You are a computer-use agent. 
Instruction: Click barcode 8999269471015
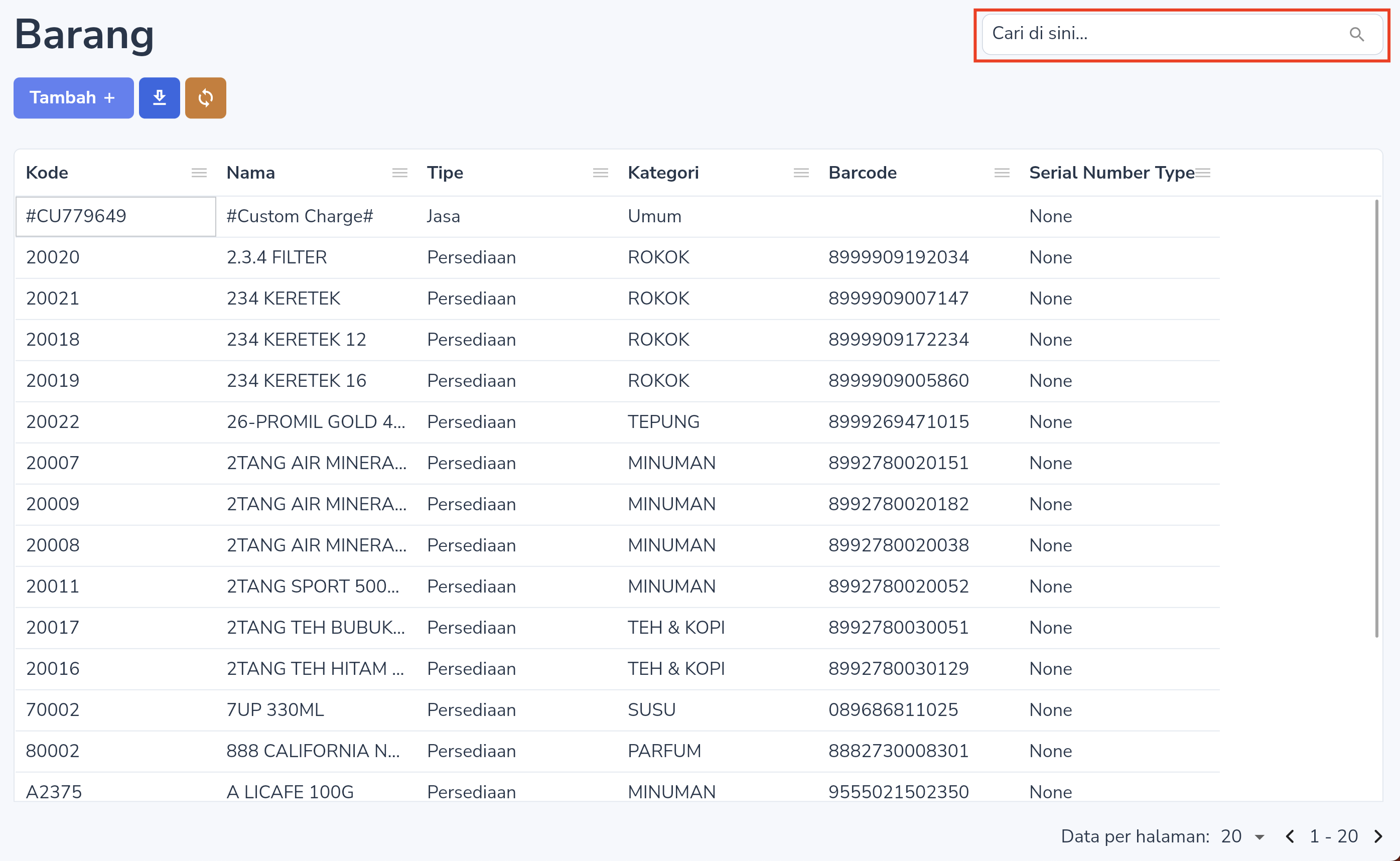point(898,422)
